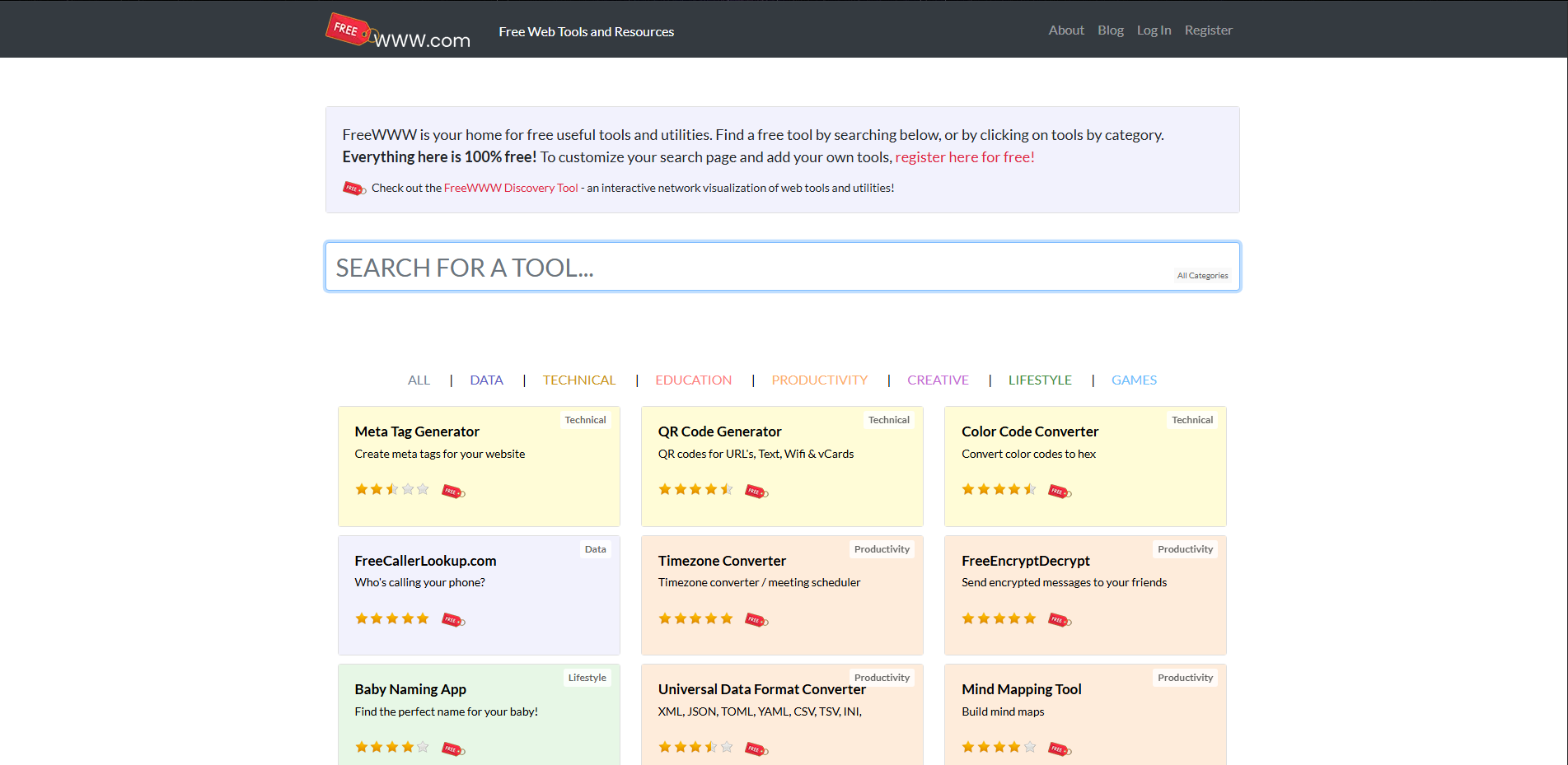
Task: Show tools in the GAMES category
Action: pos(1134,380)
